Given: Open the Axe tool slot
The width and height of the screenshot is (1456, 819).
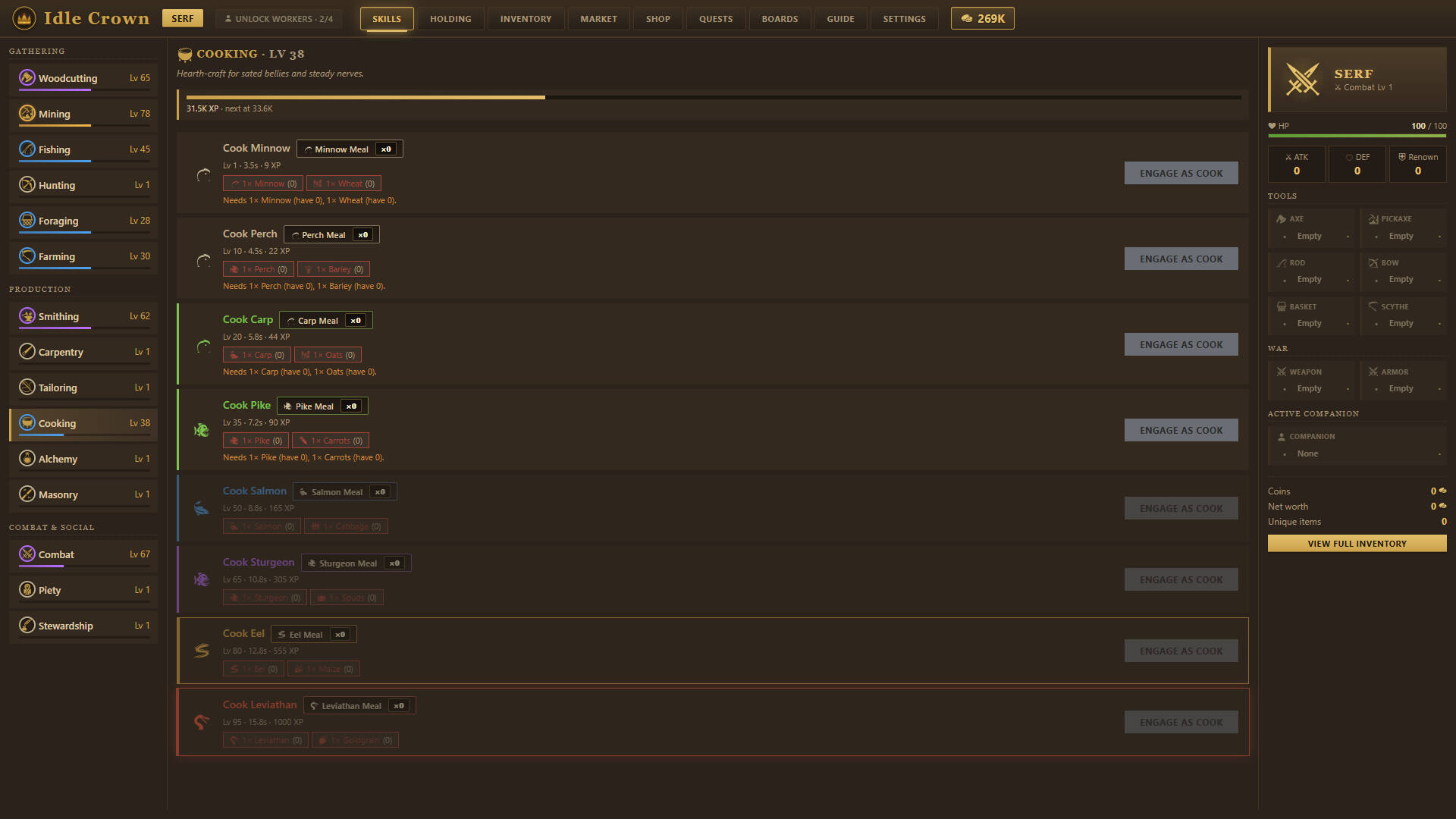Looking at the screenshot, I should pyautogui.click(x=1312, y=227).
